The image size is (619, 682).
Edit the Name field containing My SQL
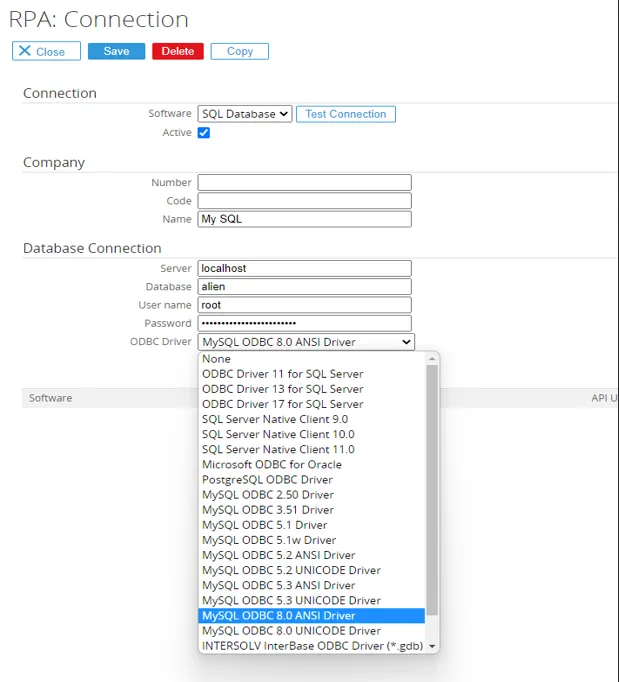coord(304,219)
